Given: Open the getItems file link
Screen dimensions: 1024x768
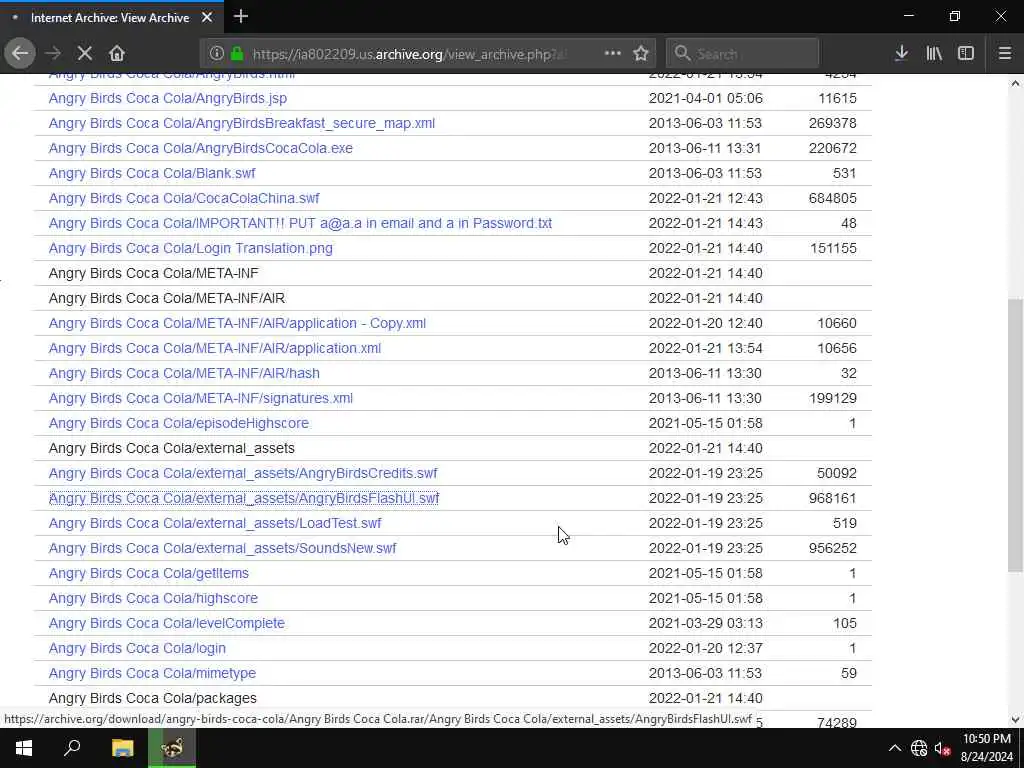Looking at the screenshot, I should point(149,573).
